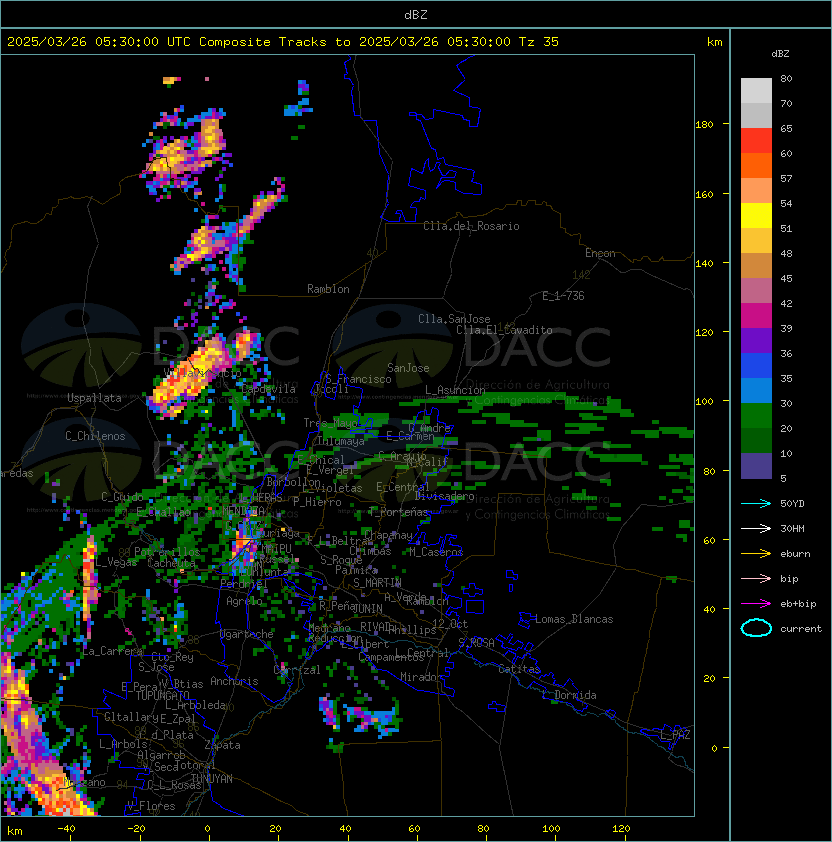Click the cyan 50YD track arrow in legend
The image size is (832, 842).
[x=756, y=504]
